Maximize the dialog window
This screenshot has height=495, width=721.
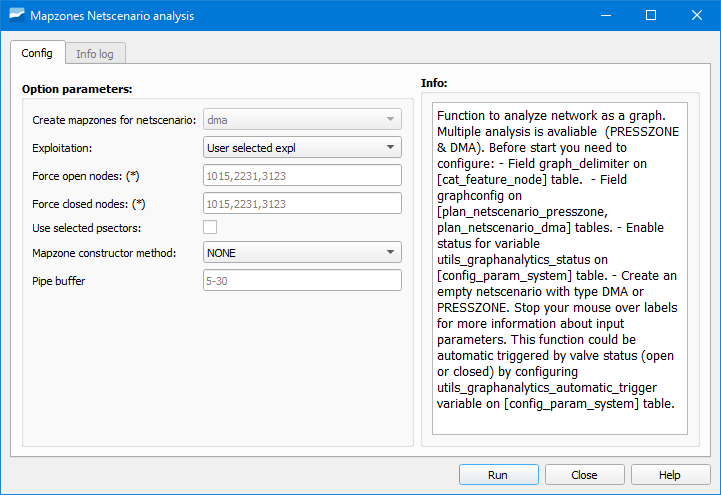[650, 16]
